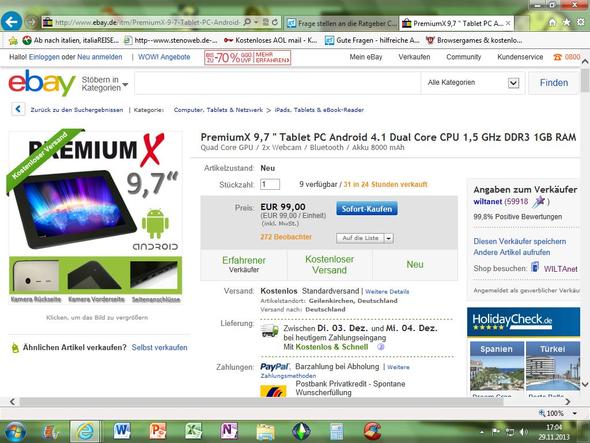Screen dimensions: 590x443
Task: Open the Community menu item
Action: click(464, 57)
